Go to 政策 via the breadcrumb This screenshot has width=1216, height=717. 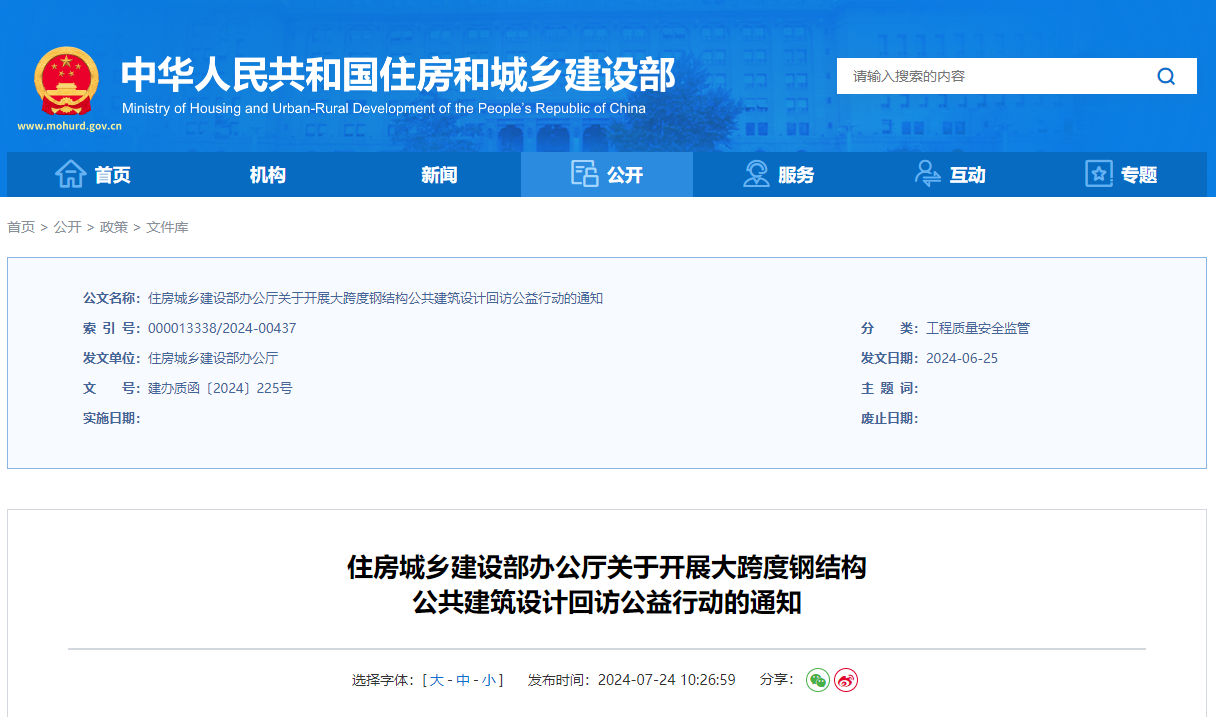113,227
